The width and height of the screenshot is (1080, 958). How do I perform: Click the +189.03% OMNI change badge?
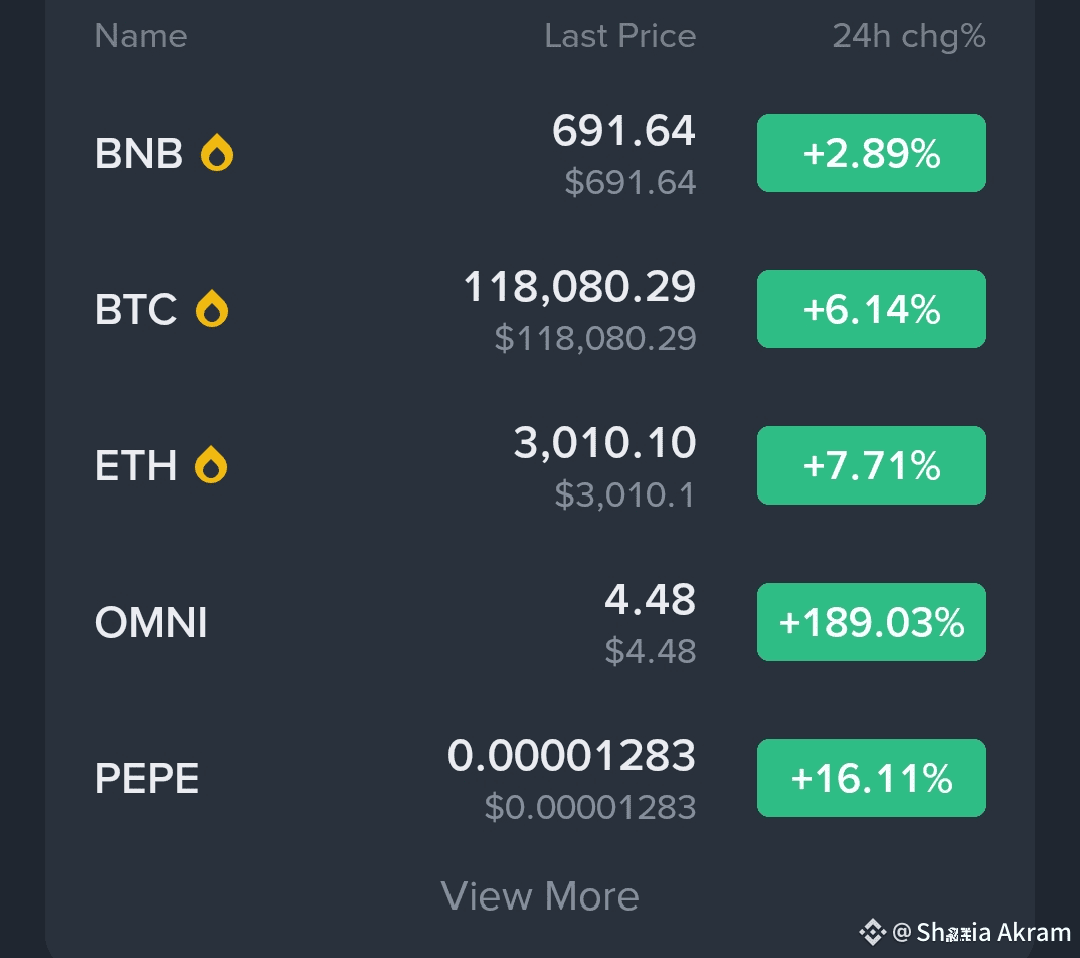pyautogui.click(x=871, y=622)
